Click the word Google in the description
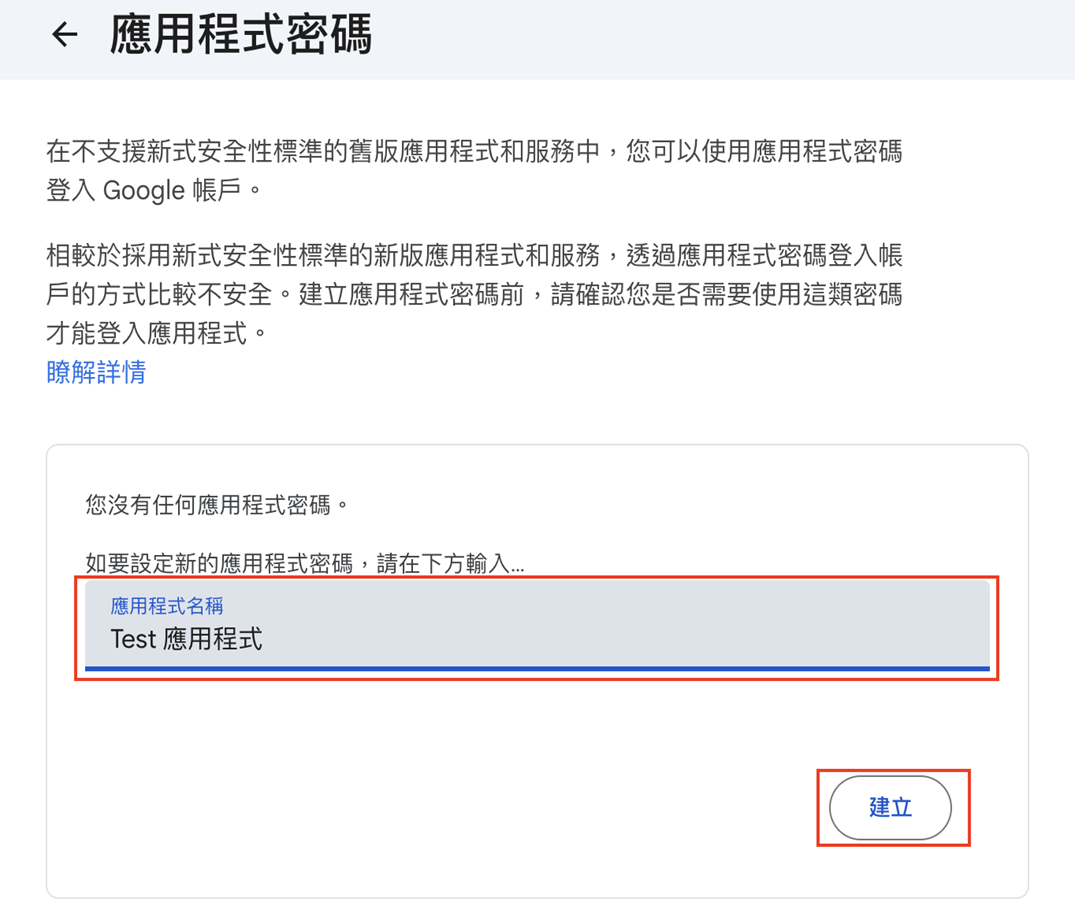This screenshot has width=1075, height=920. [x=143, y=190]
